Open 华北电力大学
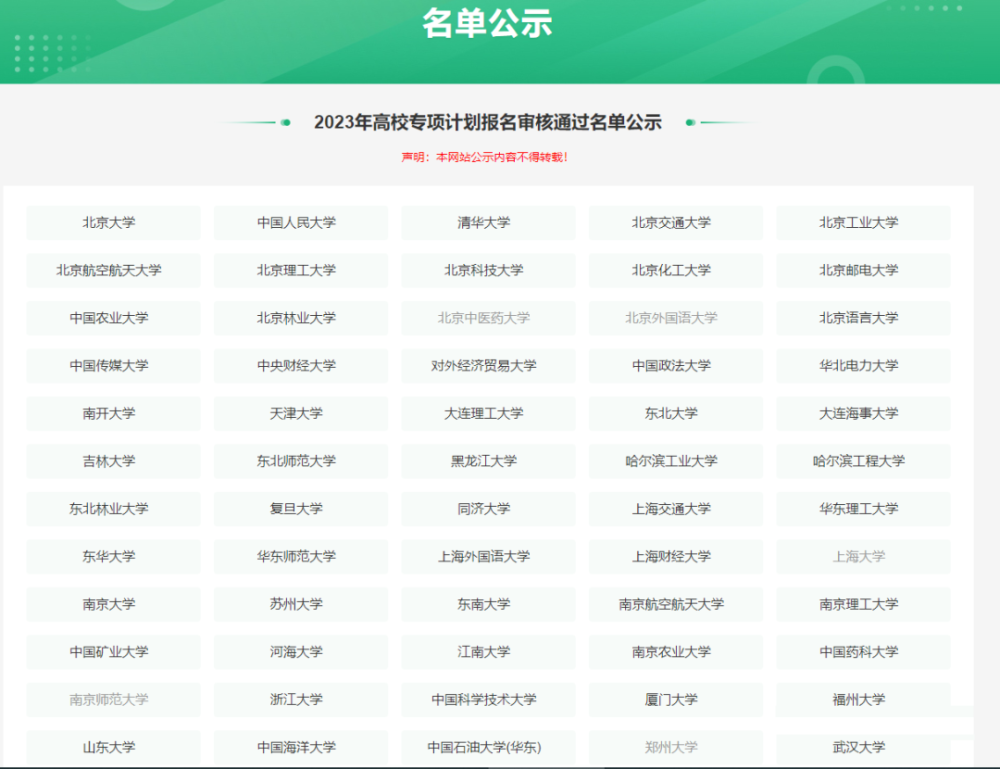 point(864,366)
